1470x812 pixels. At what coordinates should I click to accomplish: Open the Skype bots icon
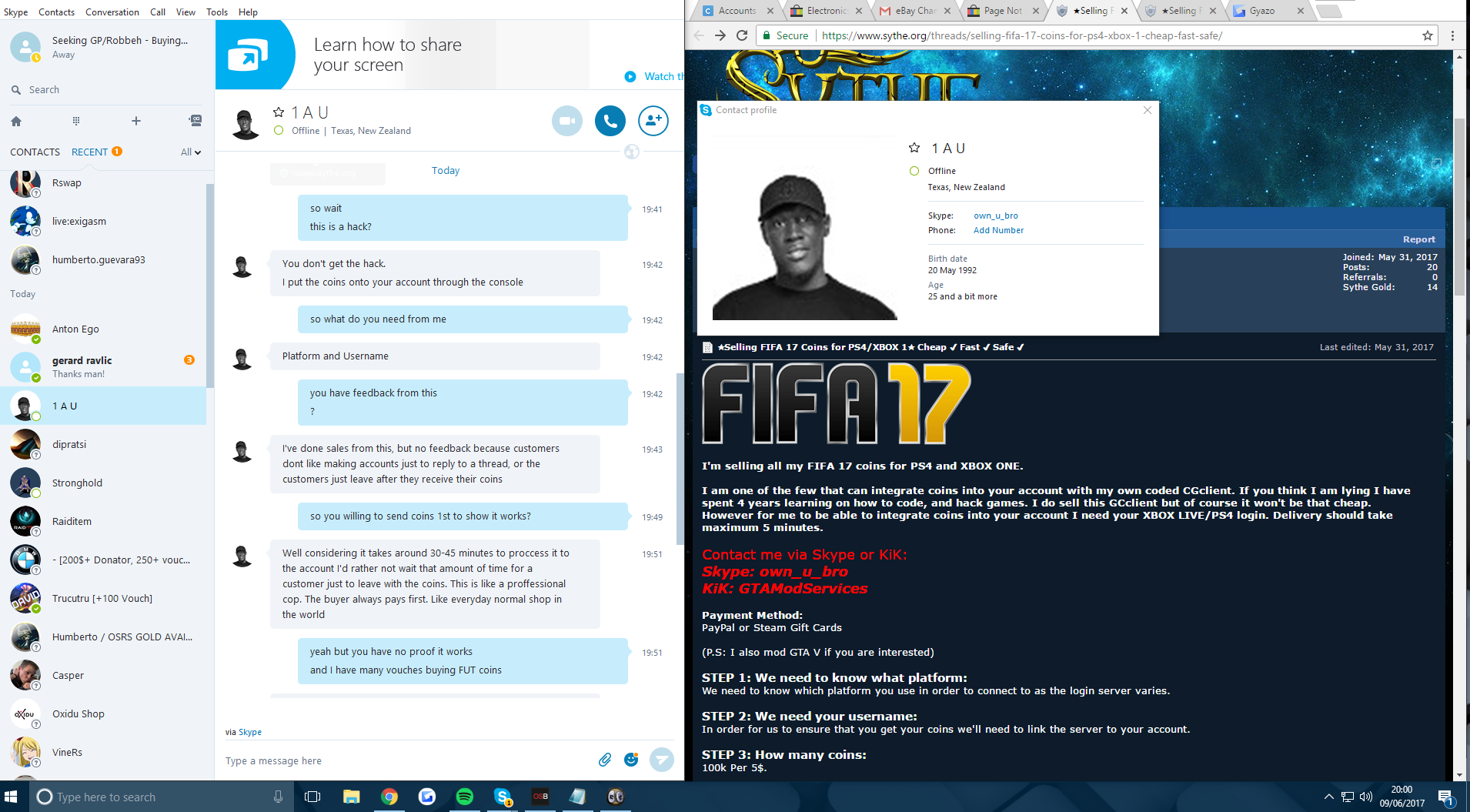(195, 121)
